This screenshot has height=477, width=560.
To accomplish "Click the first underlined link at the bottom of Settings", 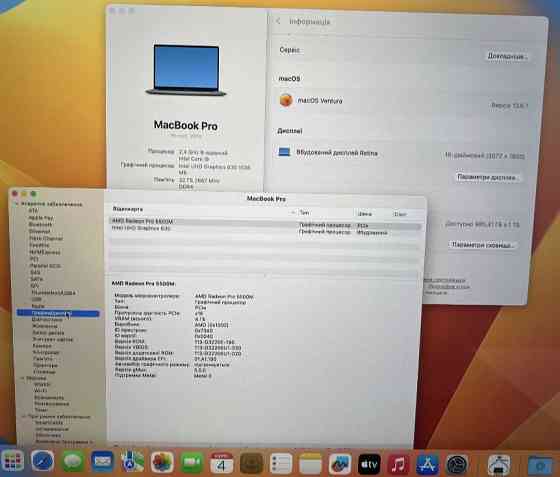I will [444, 280].
